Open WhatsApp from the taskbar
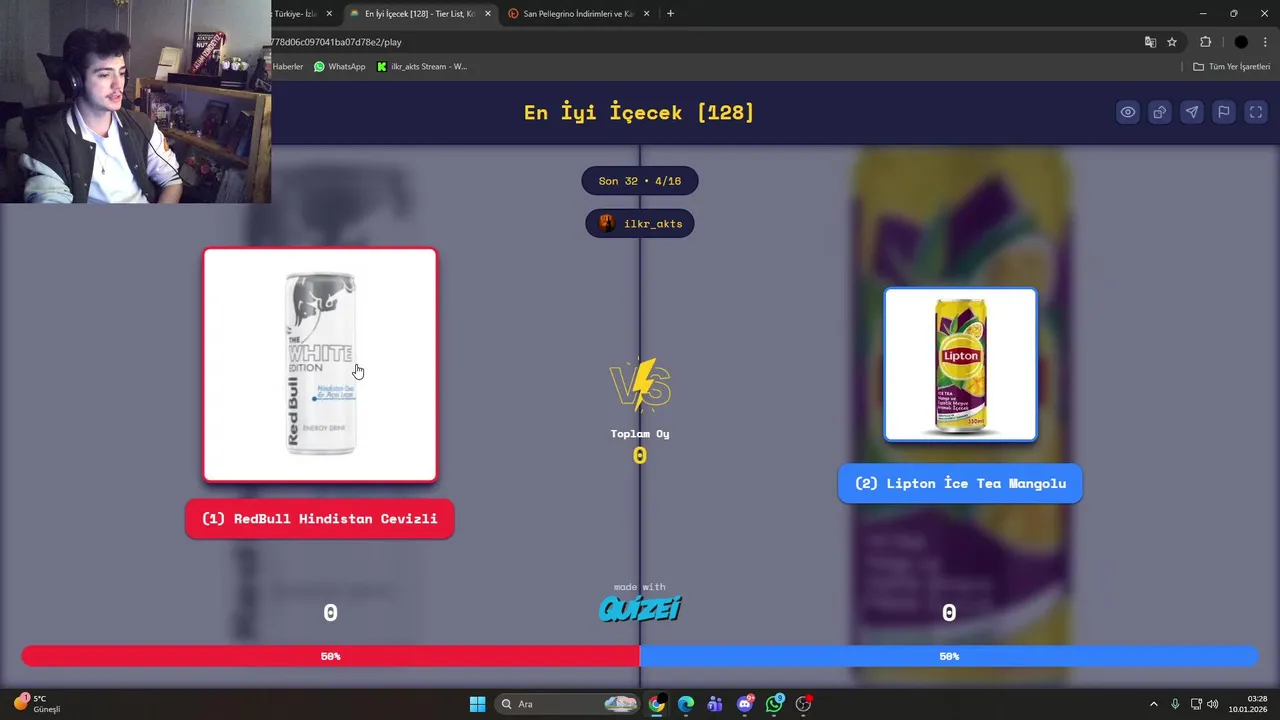Image resolution: width=1280 pixels, height=720 pixels. [775, 704]
